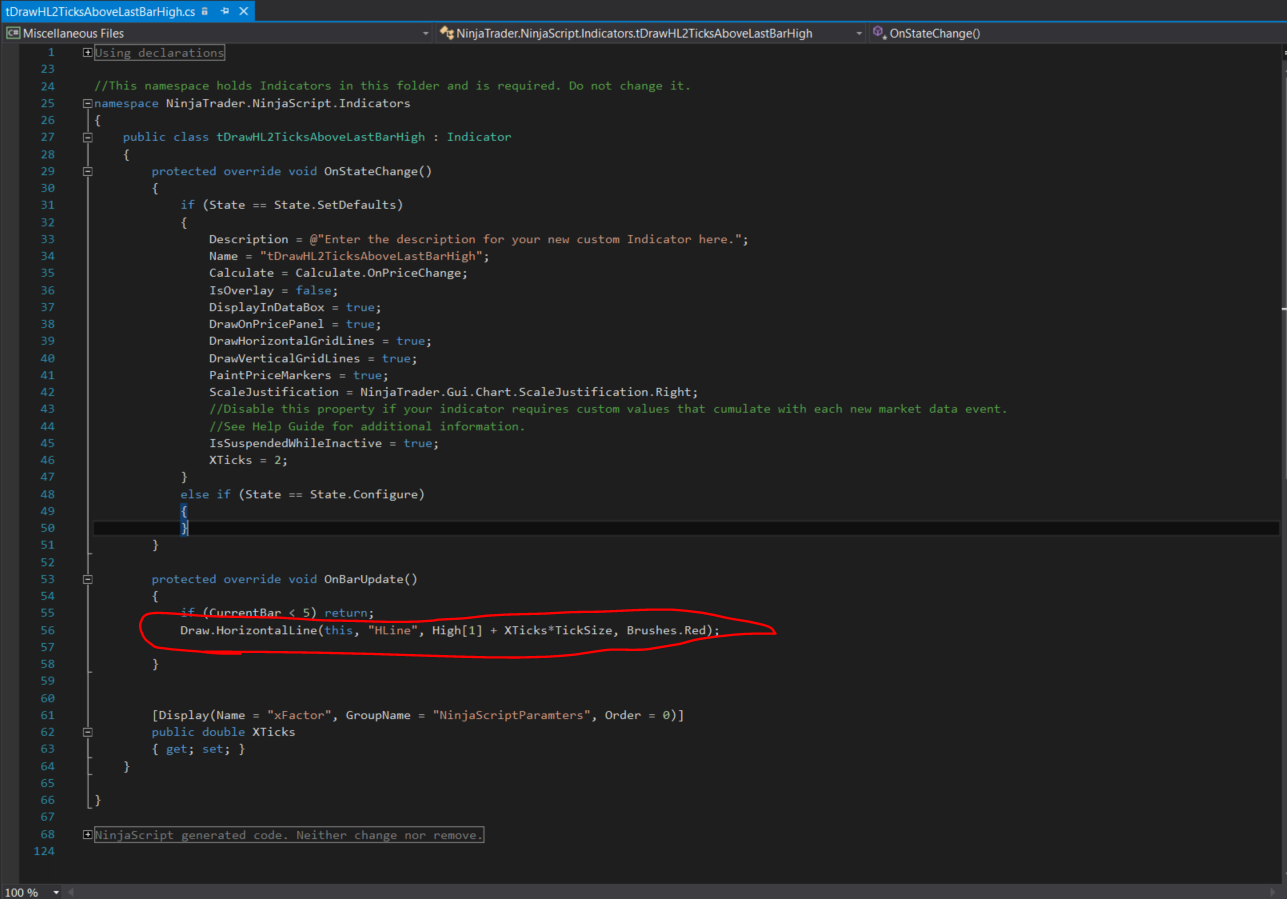Click the '[Display(Name = "xFactor"' attribute line
Viewport: 1287px width, 899px height.
click(x=418, y=715)
